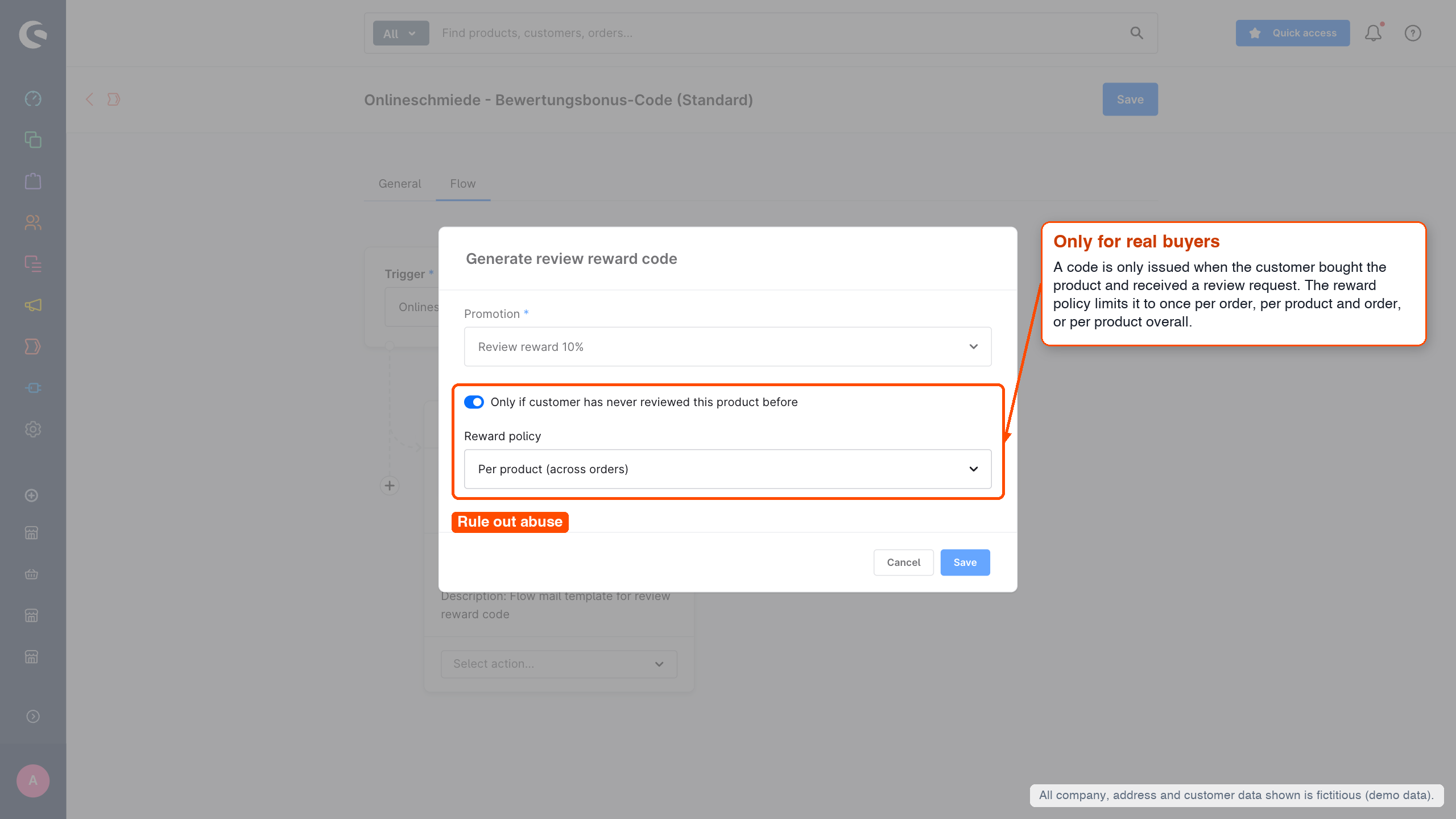This screenshot has height=819, width=1456.
Task: Open the Marketing megaphone icon
Action: click(x=33, y=305)
